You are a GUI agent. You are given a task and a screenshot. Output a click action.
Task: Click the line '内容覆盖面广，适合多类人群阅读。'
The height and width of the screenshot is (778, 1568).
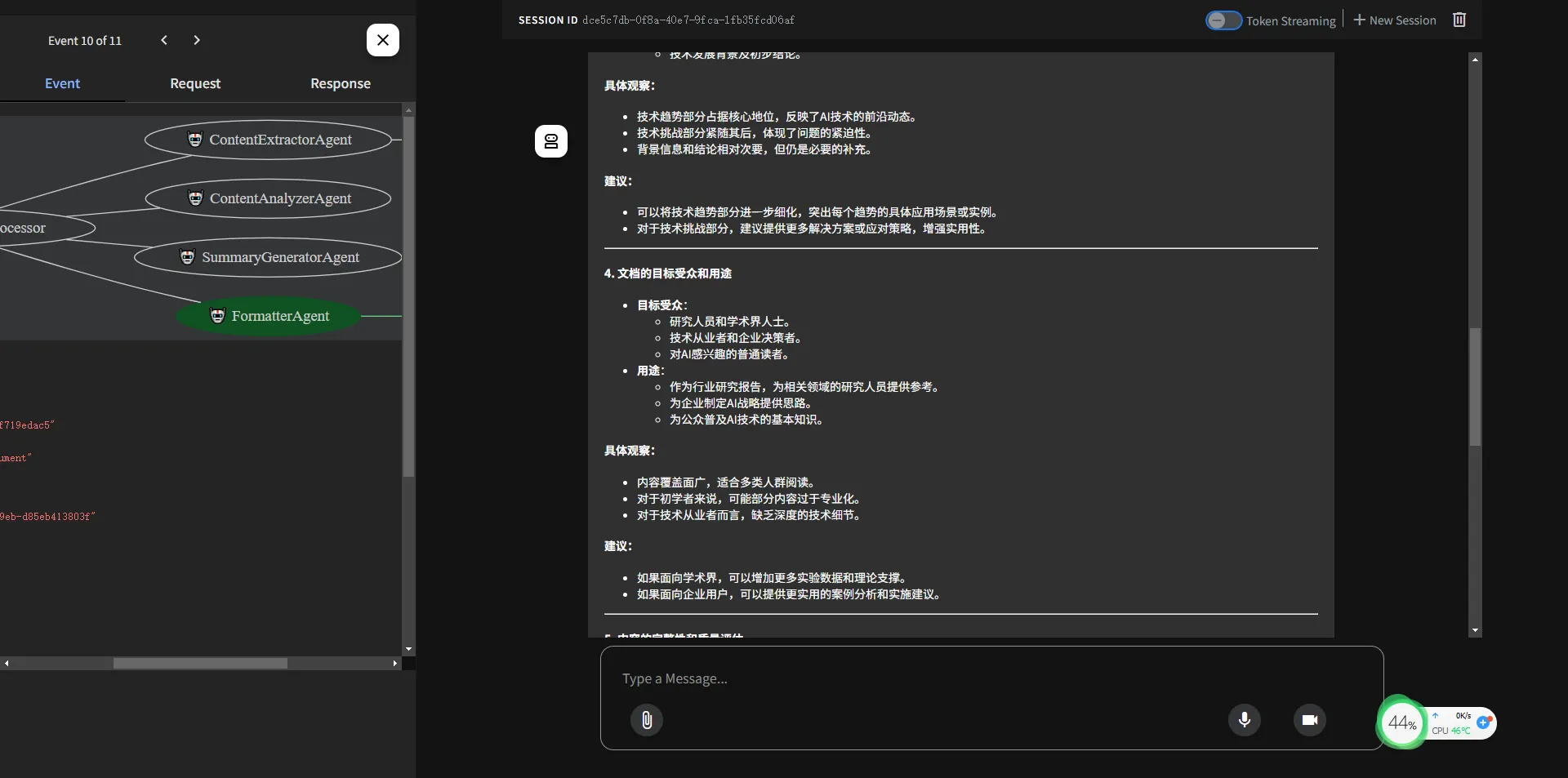tap(728, 482)
